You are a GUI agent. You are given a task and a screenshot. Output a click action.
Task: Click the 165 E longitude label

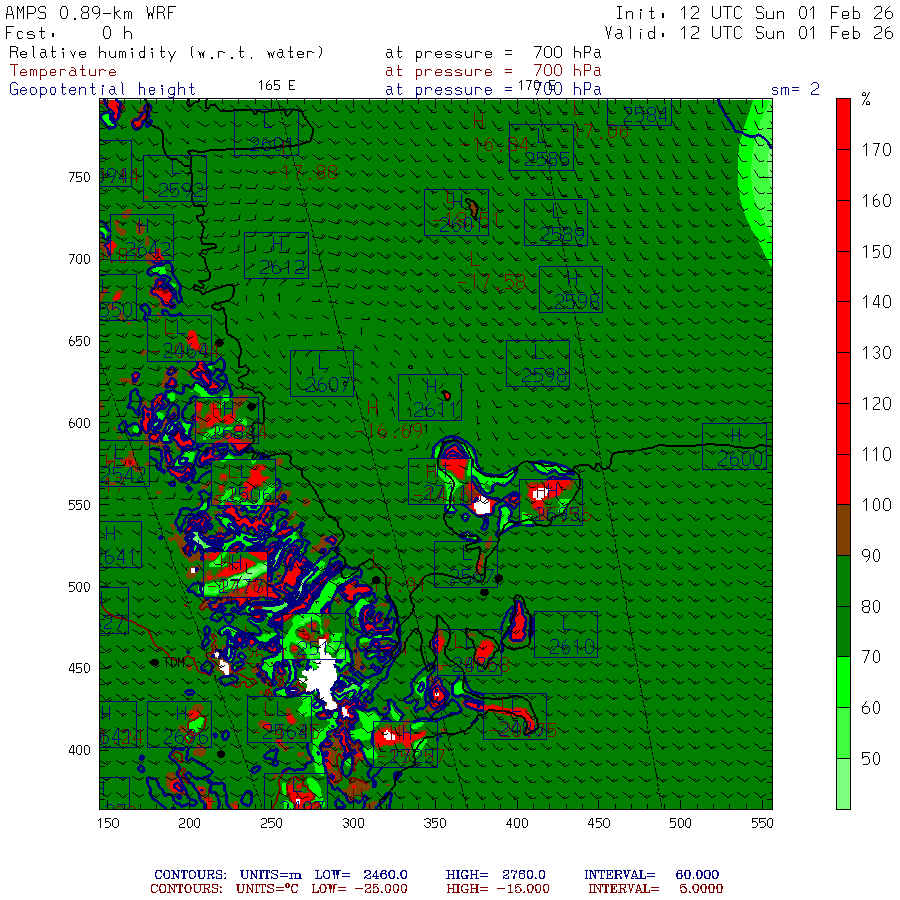(x=277, y=86)
